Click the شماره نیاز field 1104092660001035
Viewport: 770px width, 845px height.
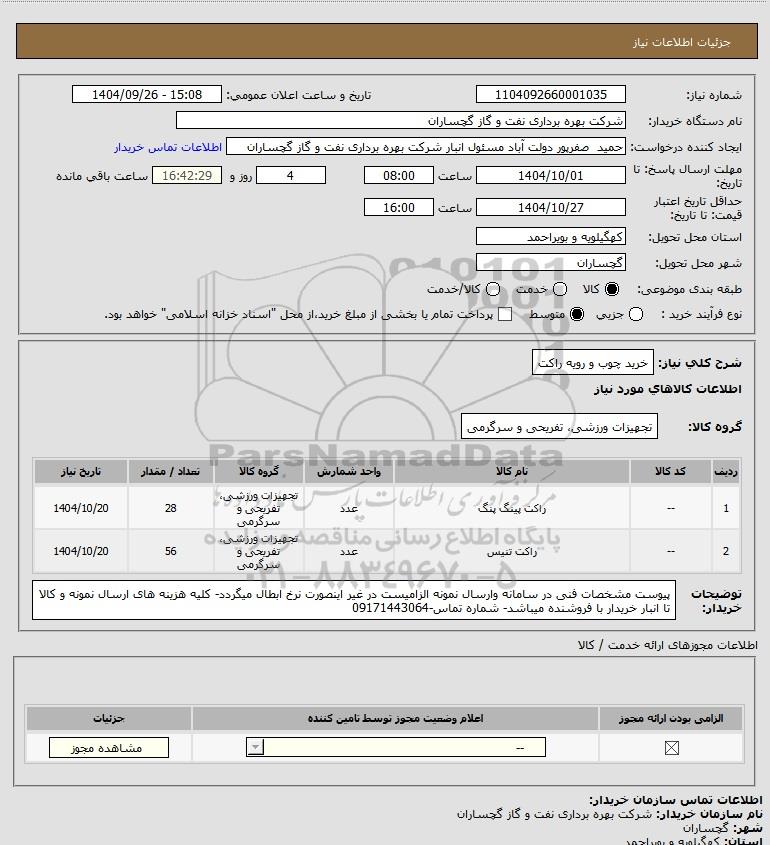551,94
